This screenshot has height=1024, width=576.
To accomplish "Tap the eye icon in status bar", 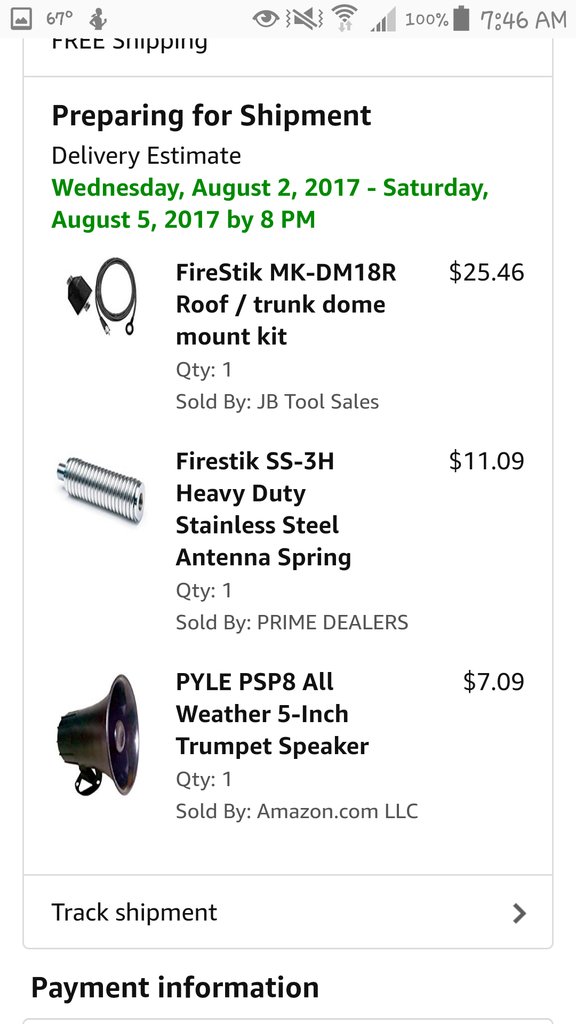I will point(266,19).
